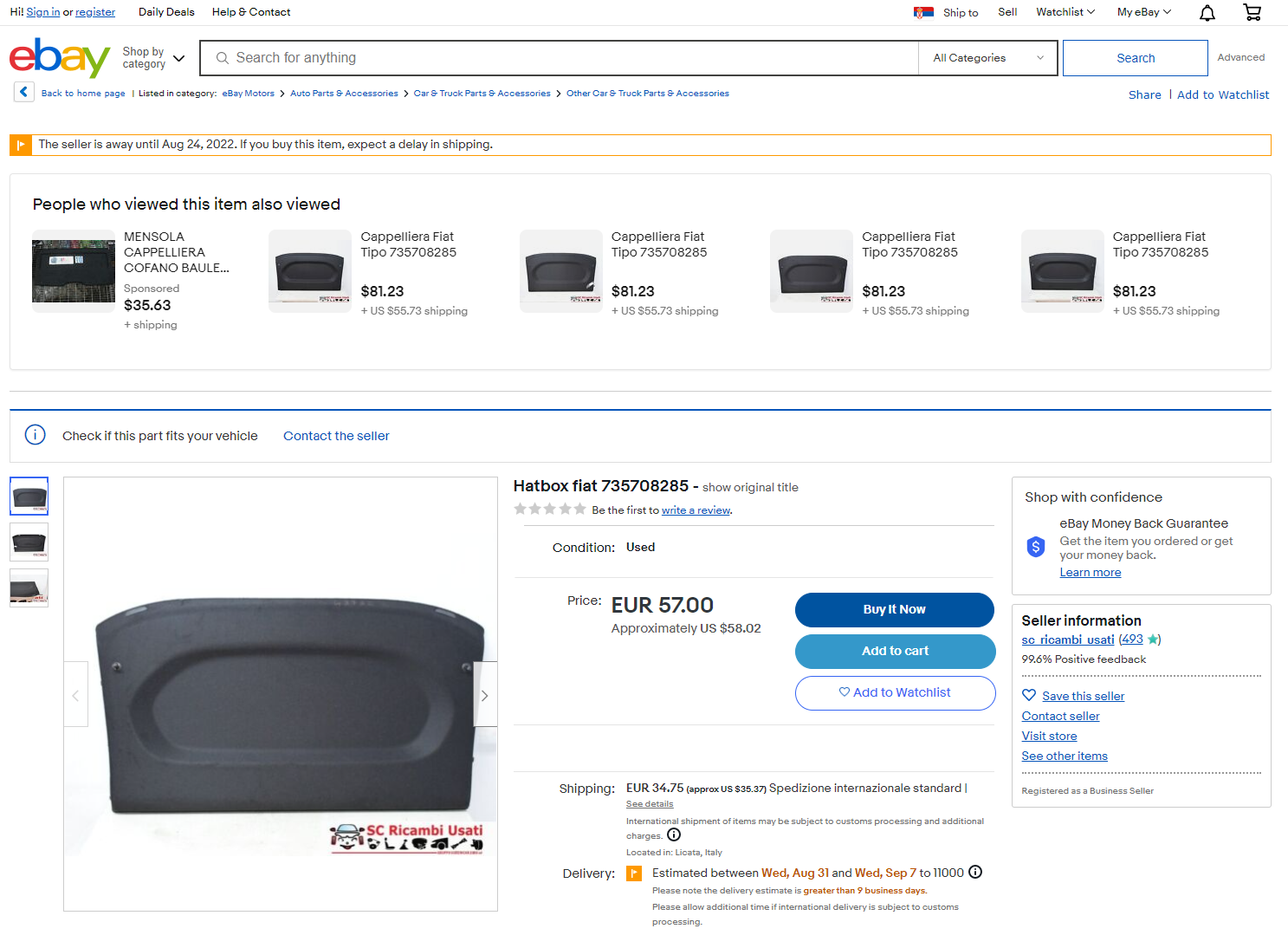Click the Serbia flag Ship to icon
Image resolution: width=1288 pixels, height=935 pixels.
point(923,12)
